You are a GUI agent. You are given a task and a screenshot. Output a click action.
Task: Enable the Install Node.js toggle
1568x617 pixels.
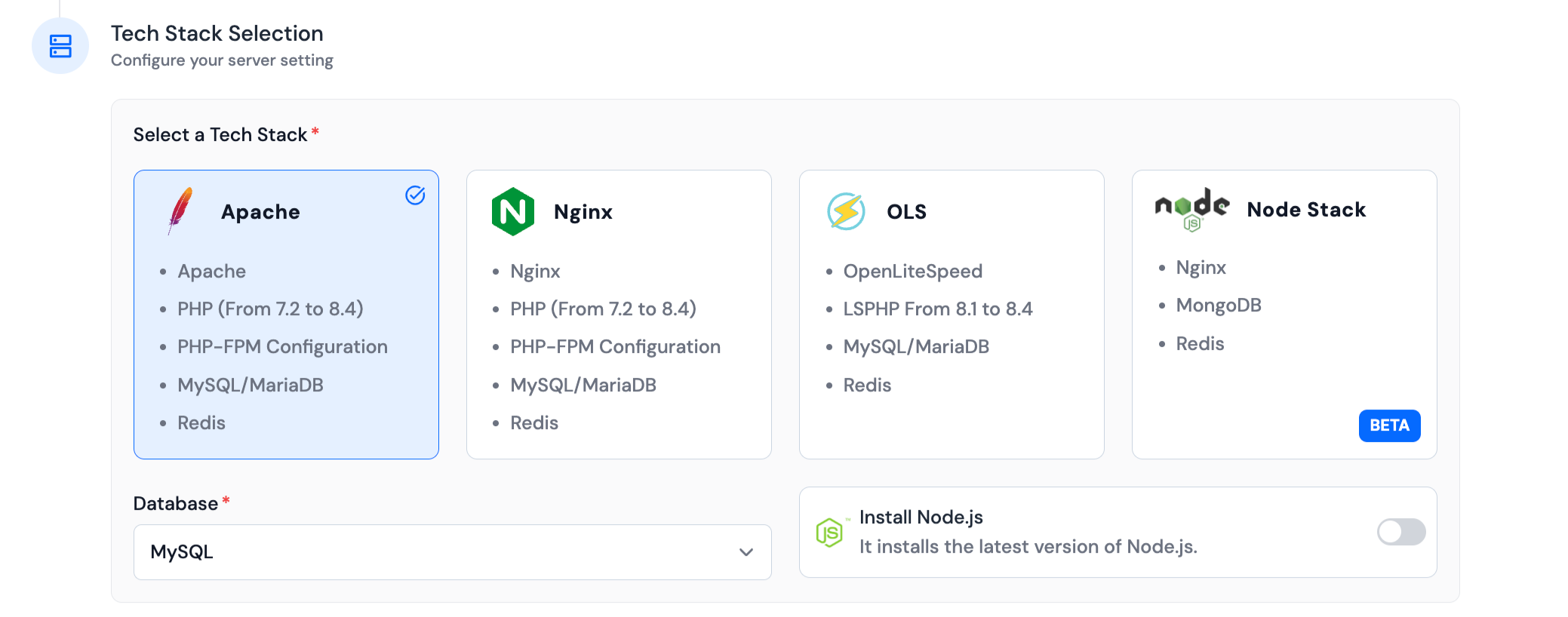tap(1400, 532)
